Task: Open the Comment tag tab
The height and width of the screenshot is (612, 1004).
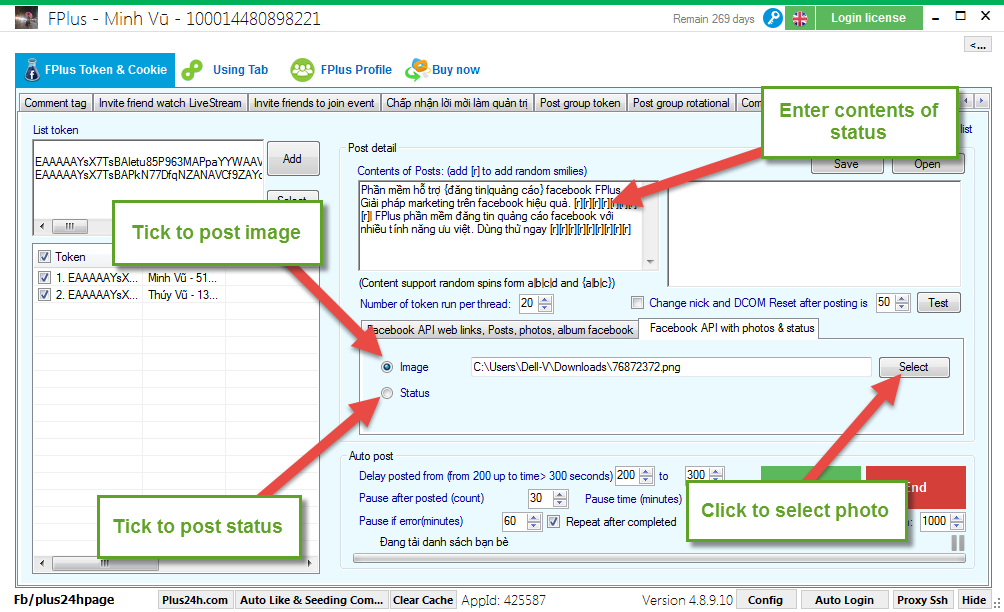Action: point(56,103)
